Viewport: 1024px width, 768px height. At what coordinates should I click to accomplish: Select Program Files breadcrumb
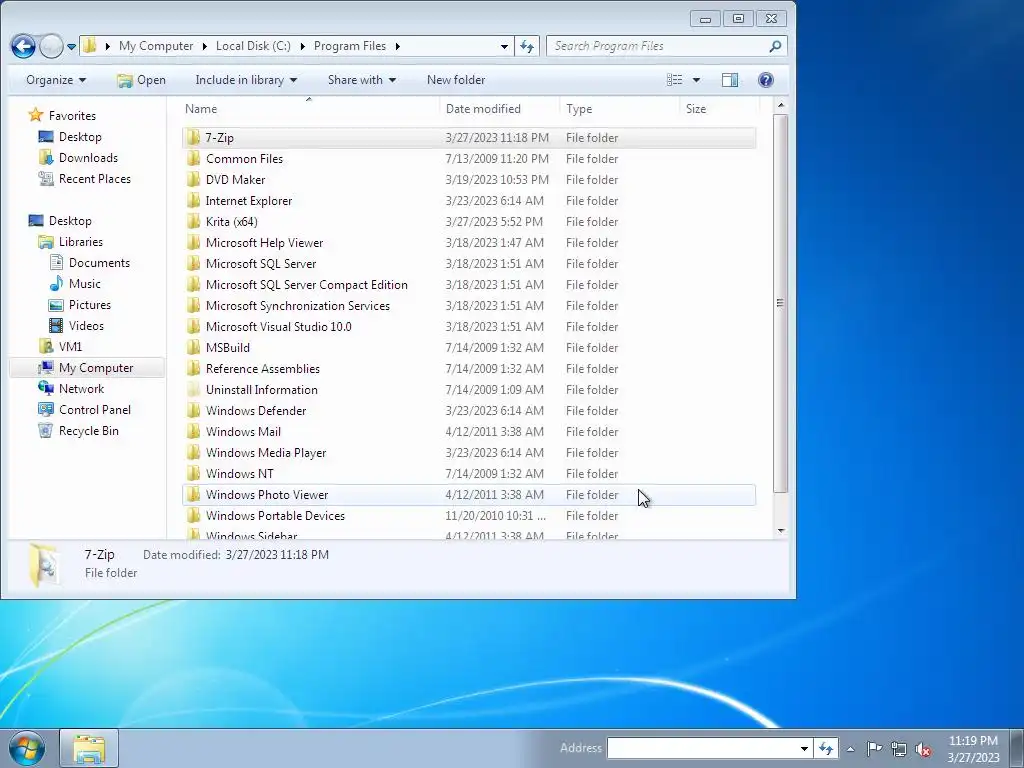click(350, 46)
